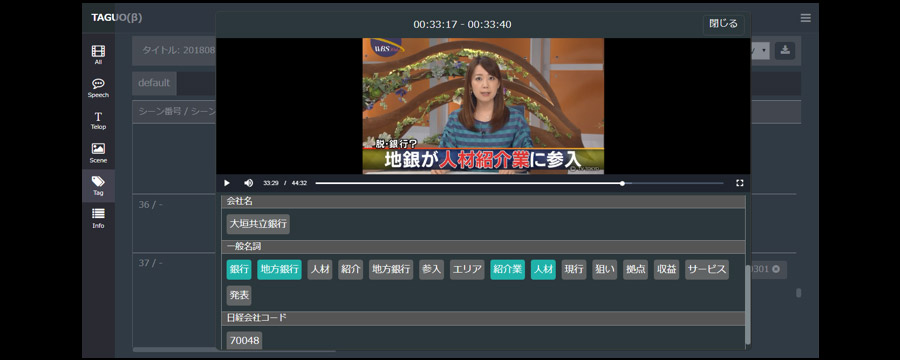The image size is (900, 360).
Task: Toggle the highlighted 銀行 tag
Action: tap(239, 270)
